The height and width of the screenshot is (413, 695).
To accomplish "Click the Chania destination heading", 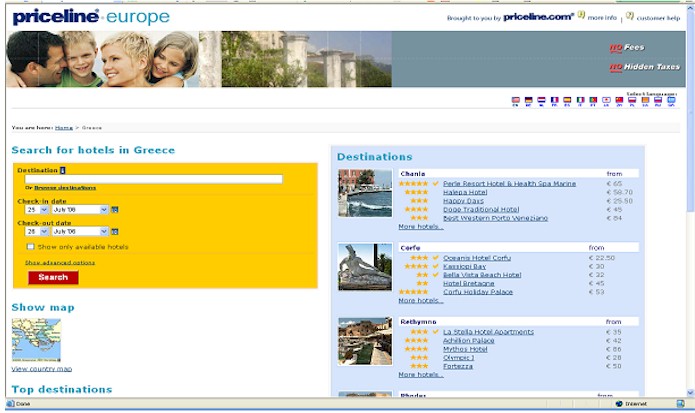I will click(x=413, y=174).
